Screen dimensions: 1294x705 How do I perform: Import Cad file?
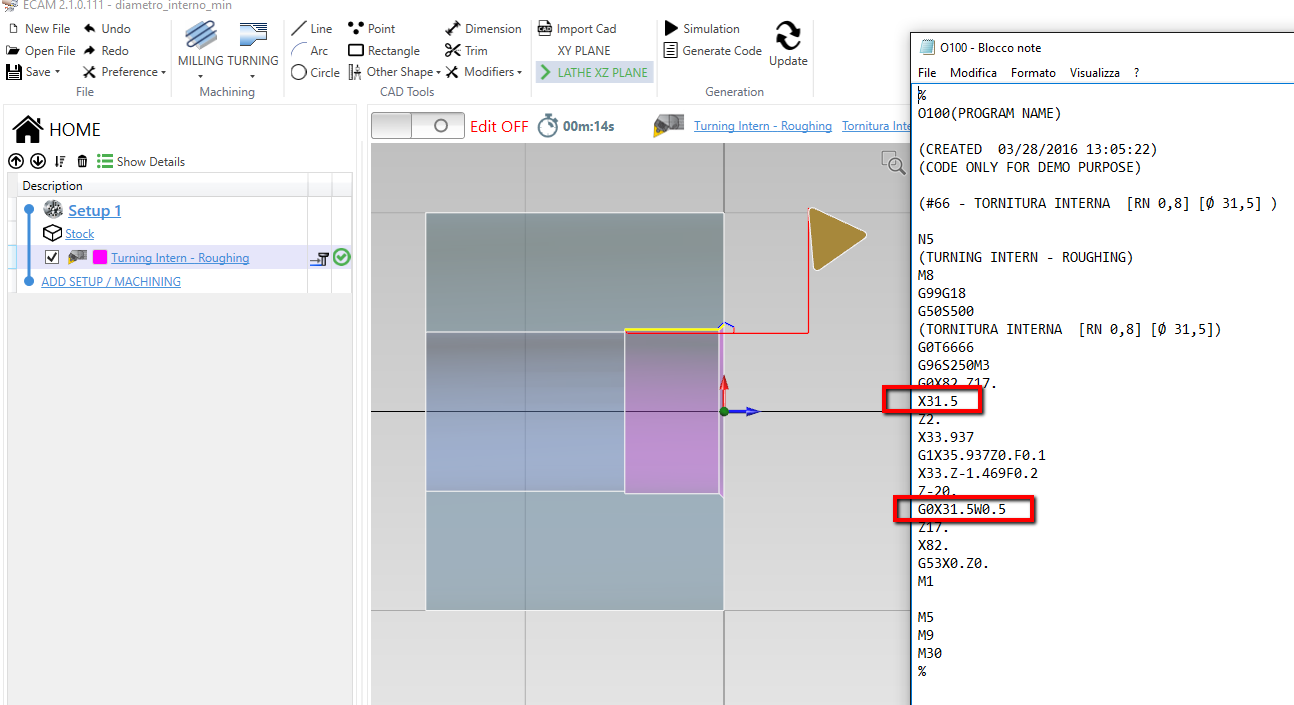[577, 29]
